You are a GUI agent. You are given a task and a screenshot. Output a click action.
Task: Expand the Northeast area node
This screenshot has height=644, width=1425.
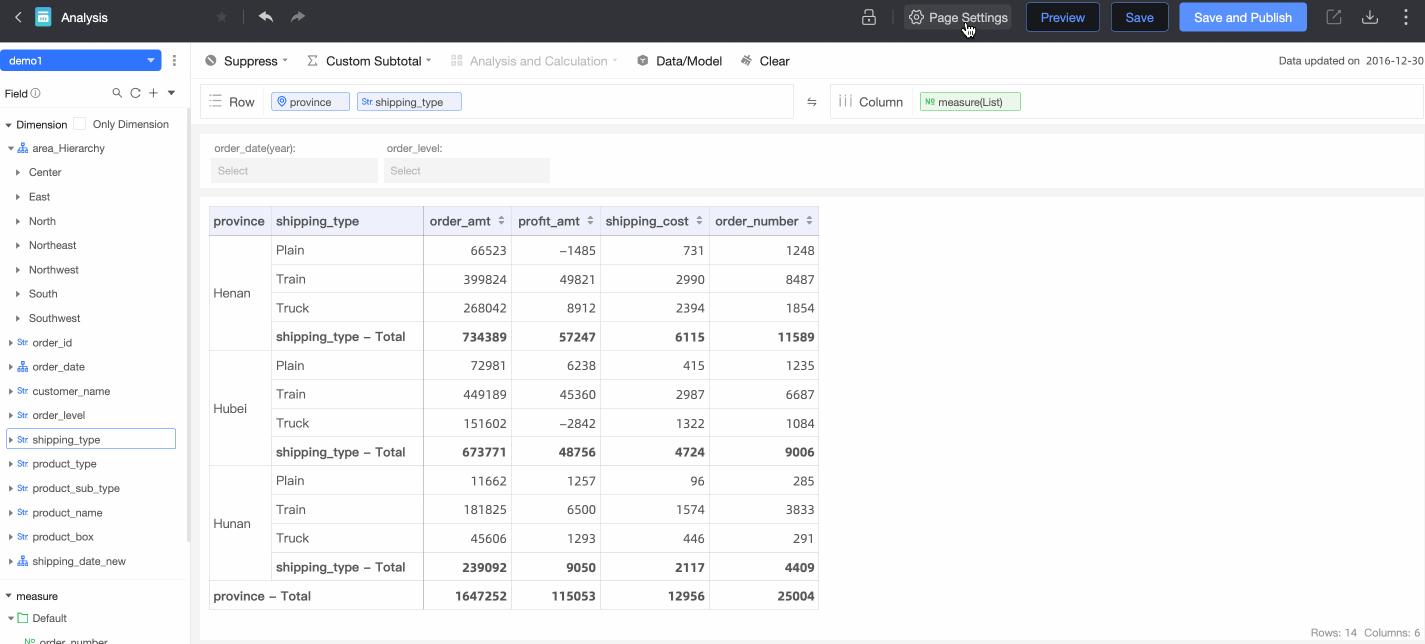pyautogui.click(x=18, y=245)
